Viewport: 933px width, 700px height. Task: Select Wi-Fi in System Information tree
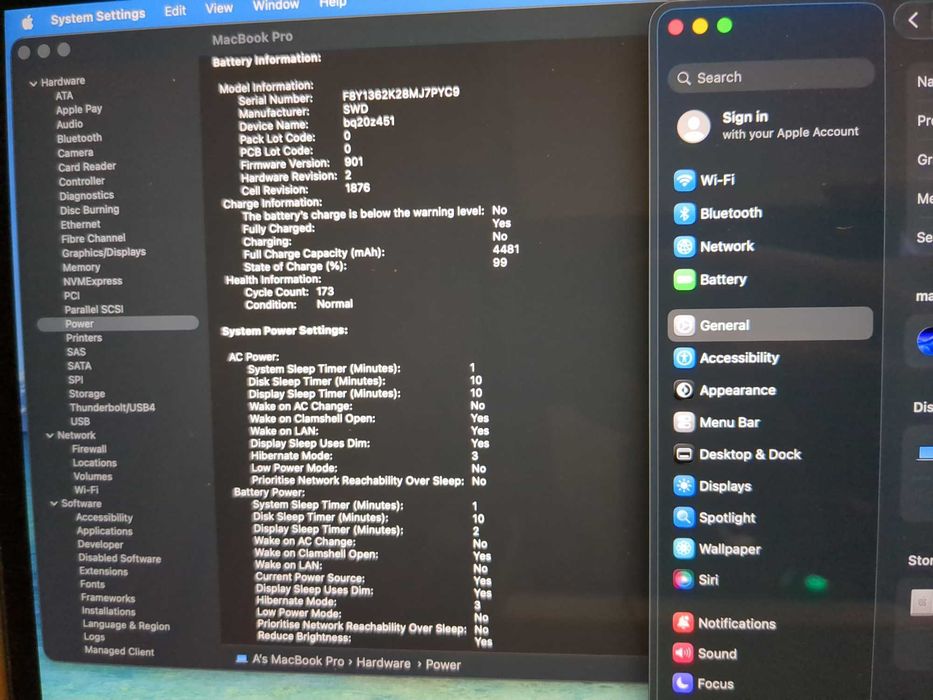pyautogui.click(x=86, y=490)
